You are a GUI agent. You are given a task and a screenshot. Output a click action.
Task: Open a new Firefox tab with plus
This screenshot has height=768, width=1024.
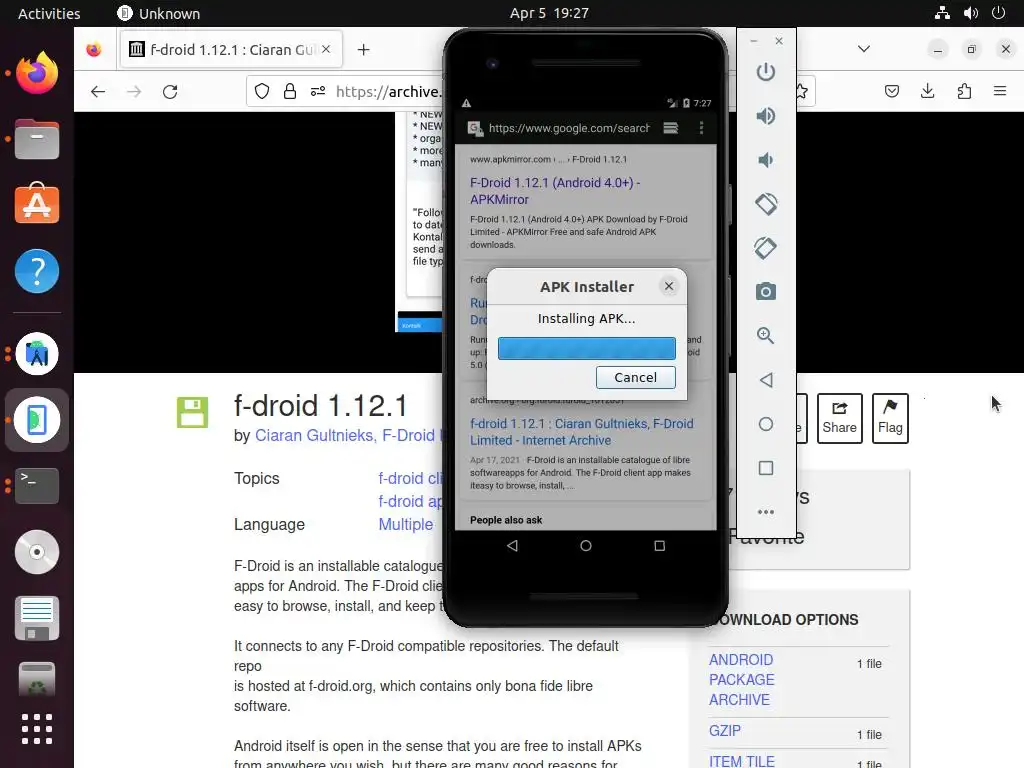[x=364, y=50]
